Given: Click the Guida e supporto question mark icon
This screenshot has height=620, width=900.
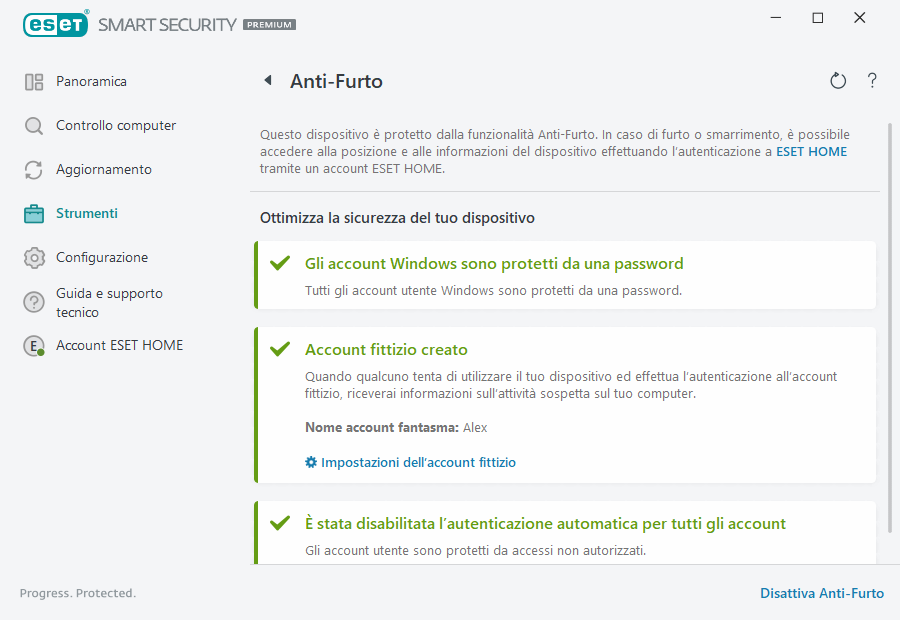Looking at the screenshot, I should click(34, 301).
